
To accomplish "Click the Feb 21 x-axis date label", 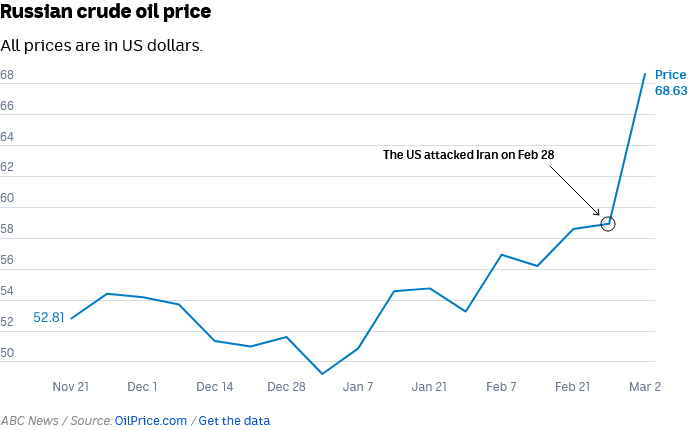I will [x=573, y=386].
